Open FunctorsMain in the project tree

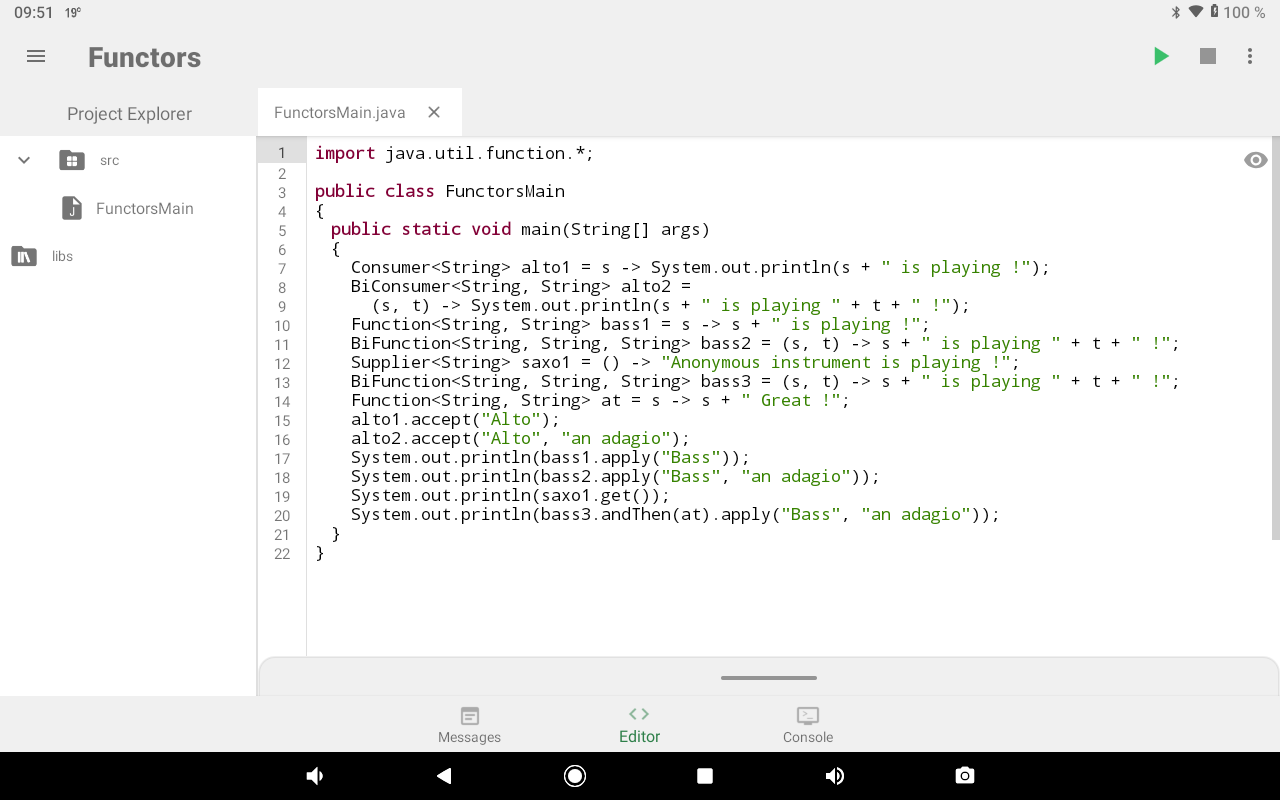[x=145, y=208]
